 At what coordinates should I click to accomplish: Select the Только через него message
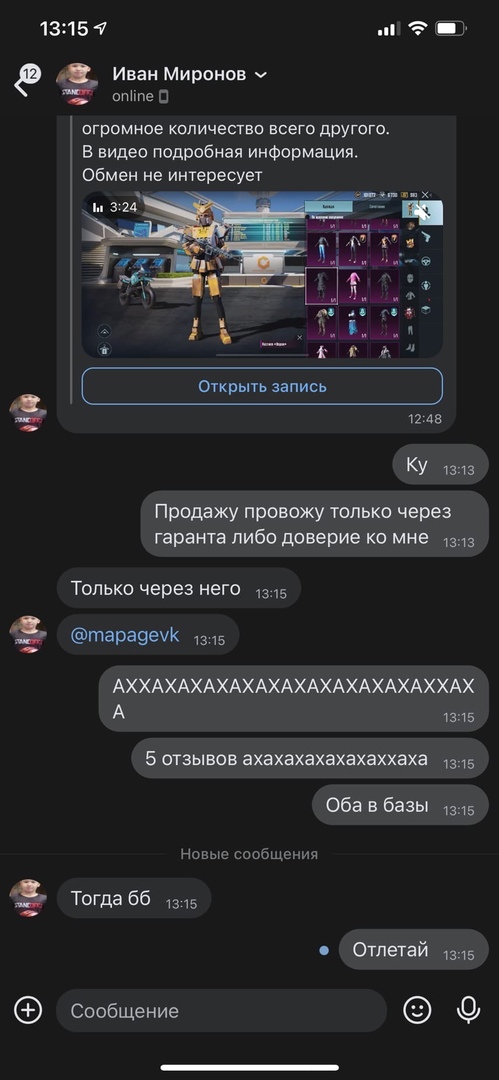click(179, 588)
